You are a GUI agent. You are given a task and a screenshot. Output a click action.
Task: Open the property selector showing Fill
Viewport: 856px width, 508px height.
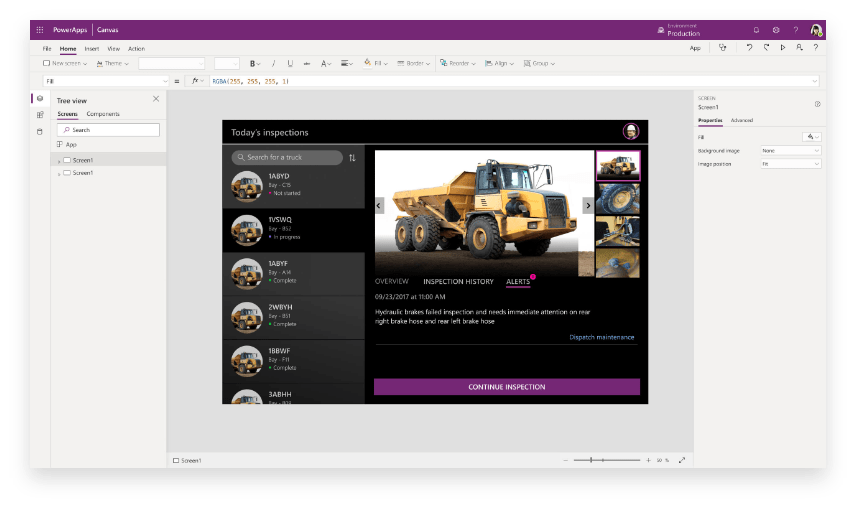[106, 81]
